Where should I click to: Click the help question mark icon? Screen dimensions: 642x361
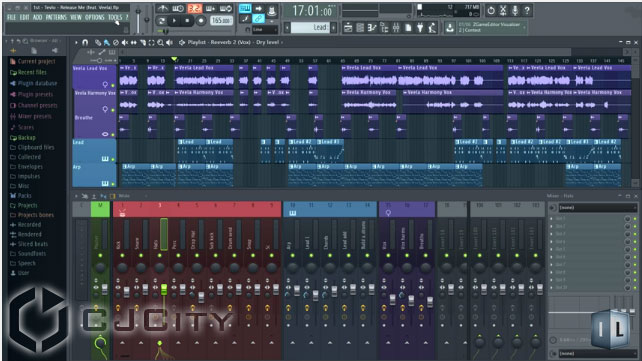(527, 11)
